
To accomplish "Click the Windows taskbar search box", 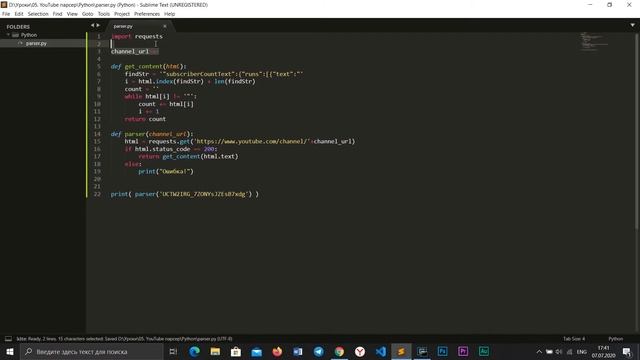I will point(91,351).
